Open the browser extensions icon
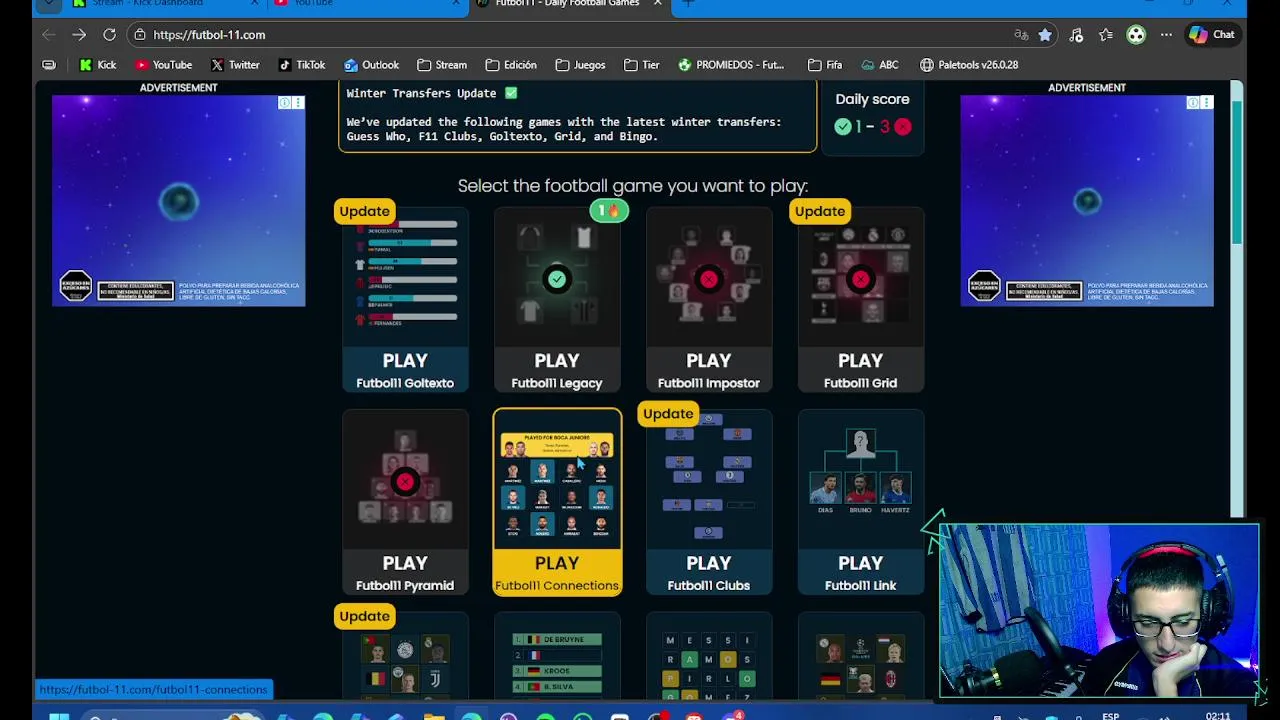Viewport: 1280px width, 720px height. tap(1076, 35)
